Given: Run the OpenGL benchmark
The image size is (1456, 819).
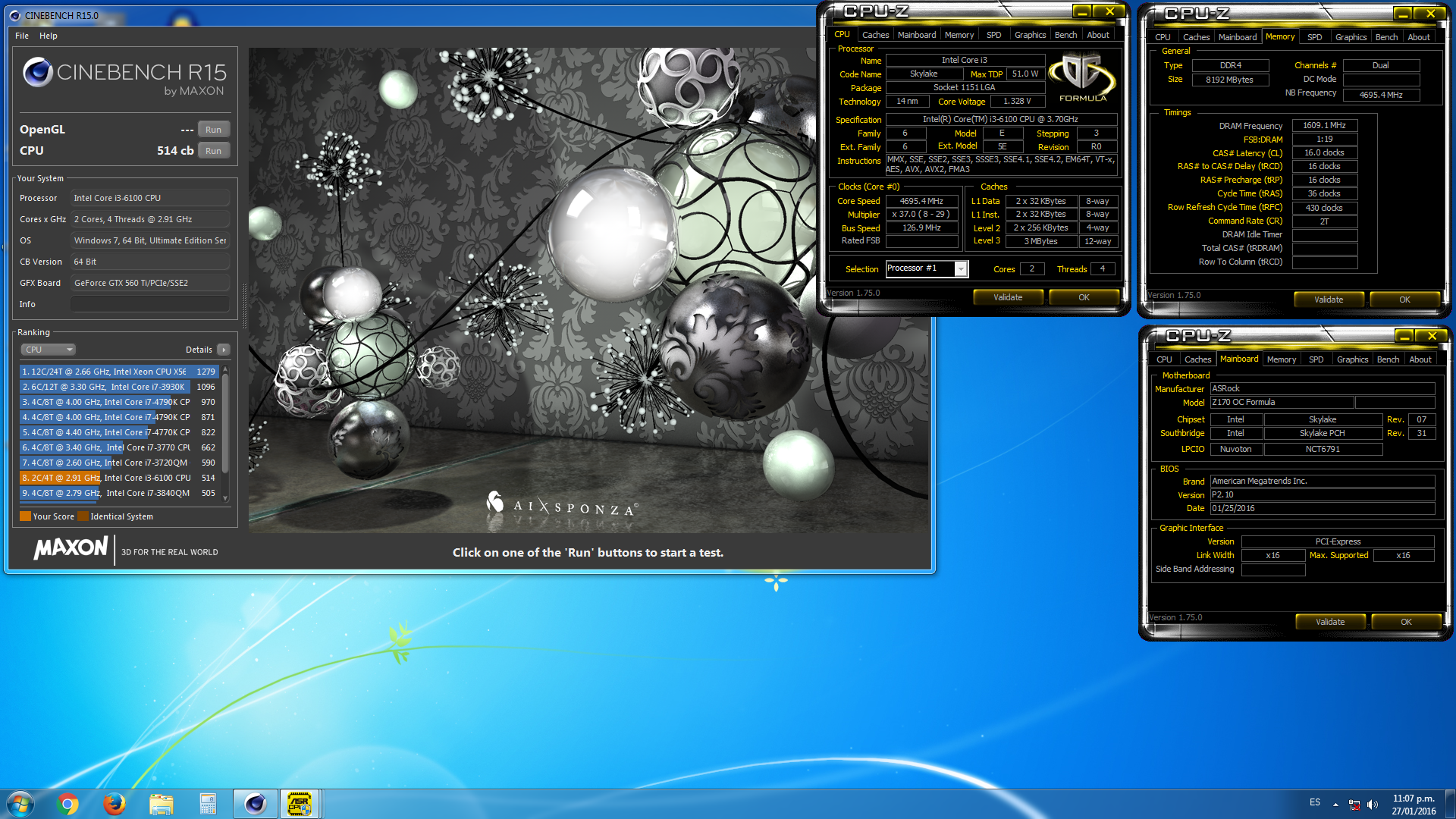Looking at the screenshot, I should click(214, 130).
